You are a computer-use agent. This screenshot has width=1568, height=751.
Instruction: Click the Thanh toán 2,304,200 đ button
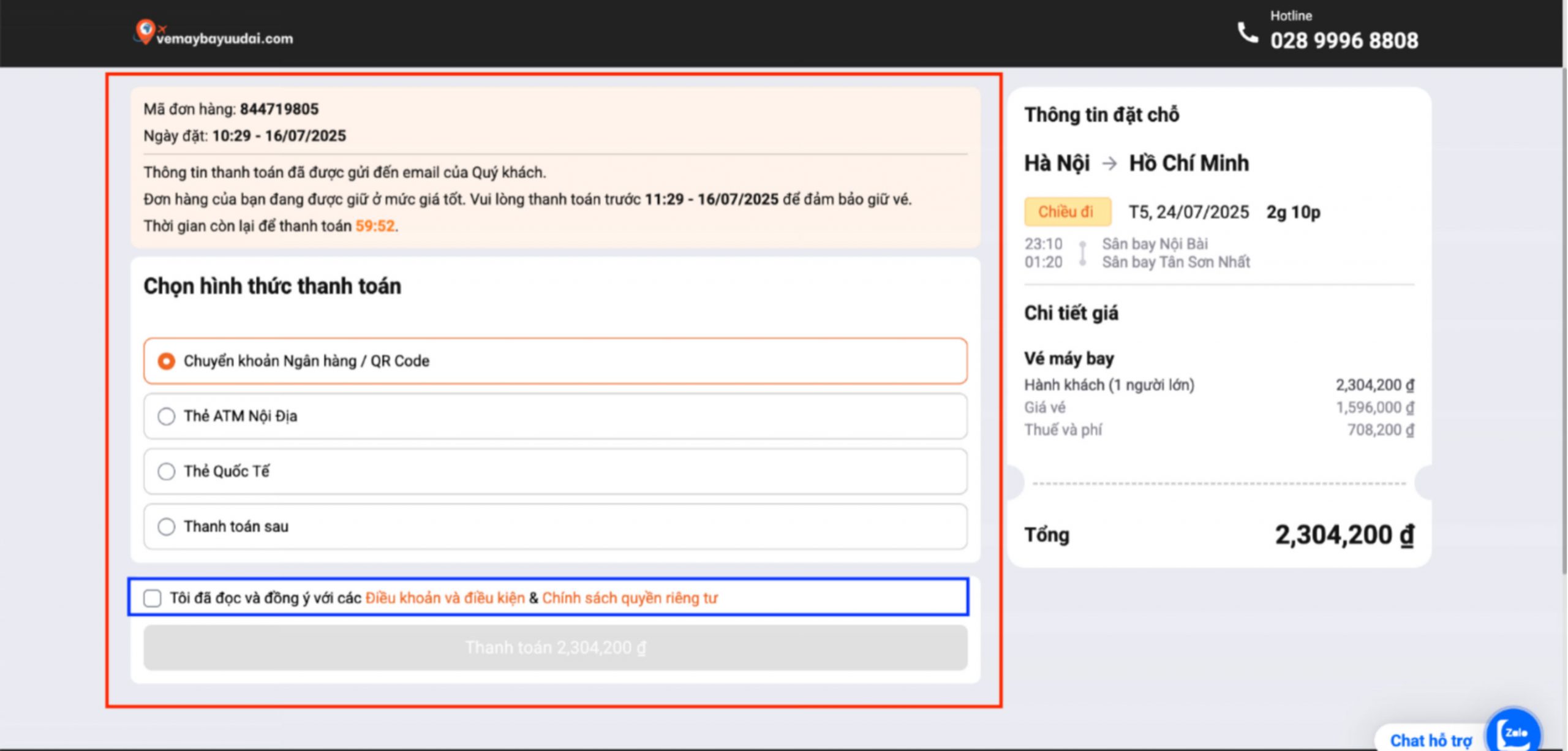(555, 647)
